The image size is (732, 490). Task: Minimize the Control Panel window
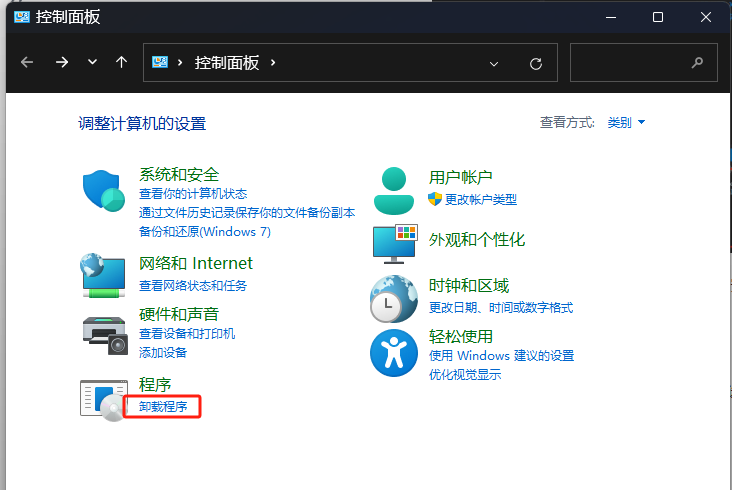(611, 17)
